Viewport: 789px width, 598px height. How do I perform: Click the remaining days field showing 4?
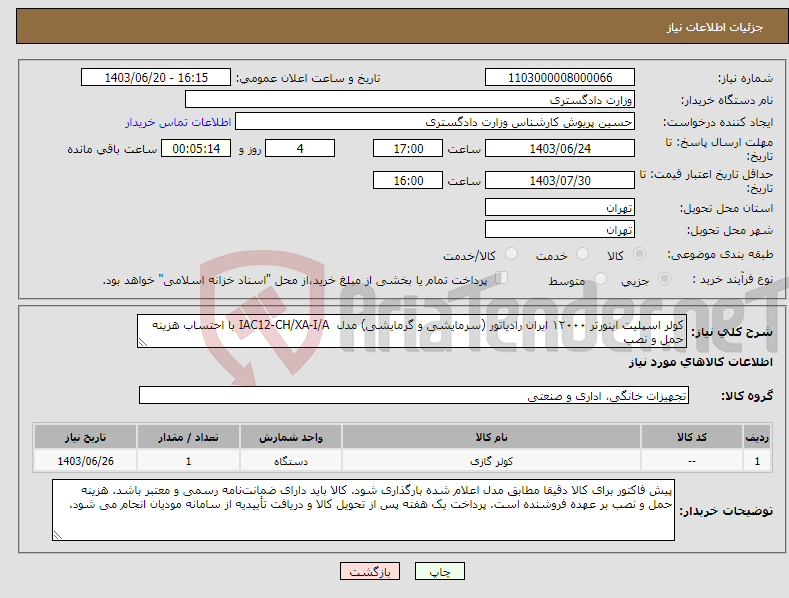[x=300, y=148]
